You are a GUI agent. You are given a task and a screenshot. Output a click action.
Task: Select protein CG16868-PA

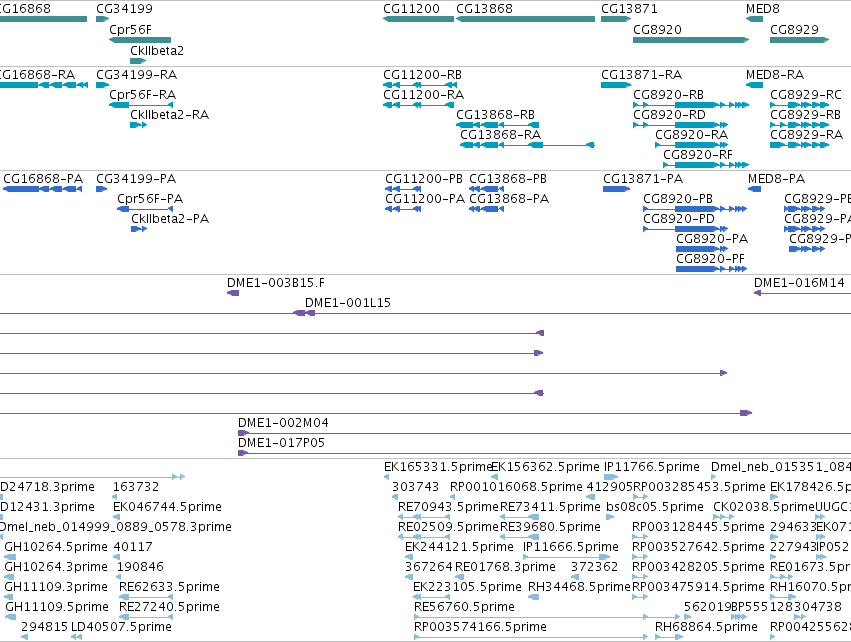42,189
